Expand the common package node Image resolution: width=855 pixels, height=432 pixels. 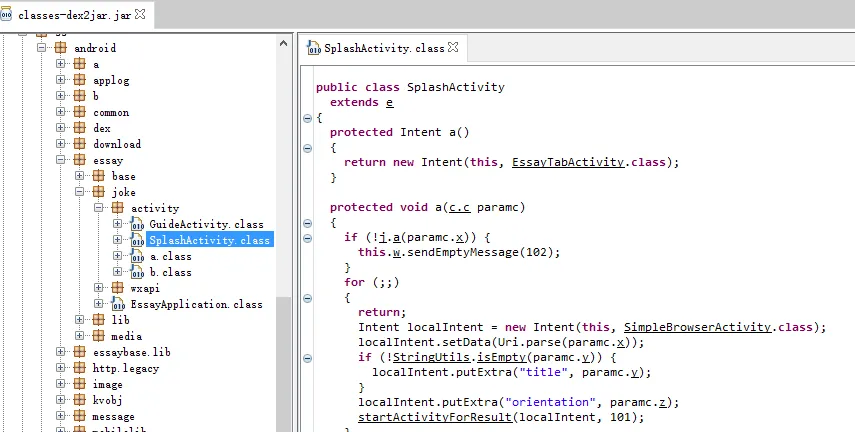click(x=61, y=112)
